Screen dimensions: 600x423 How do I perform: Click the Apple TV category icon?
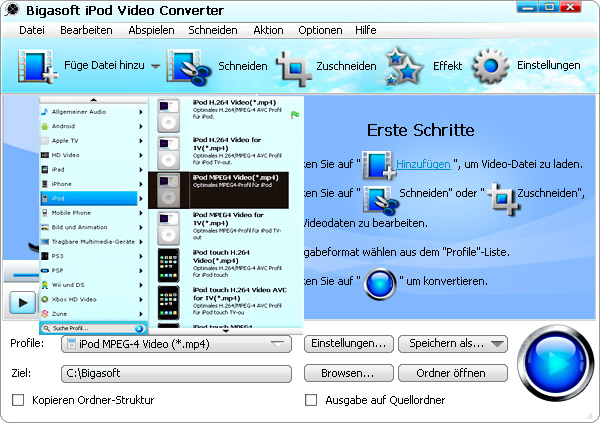(x=45, y=141)
